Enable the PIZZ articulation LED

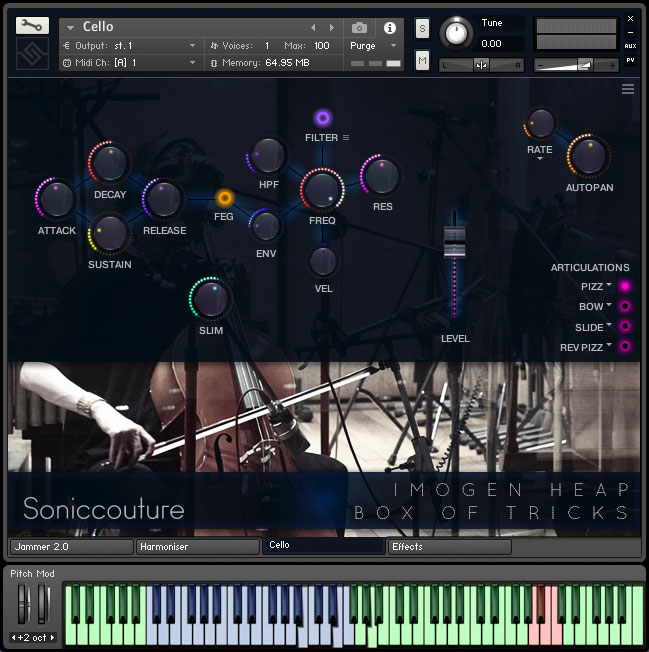click(x=626, y=287)
